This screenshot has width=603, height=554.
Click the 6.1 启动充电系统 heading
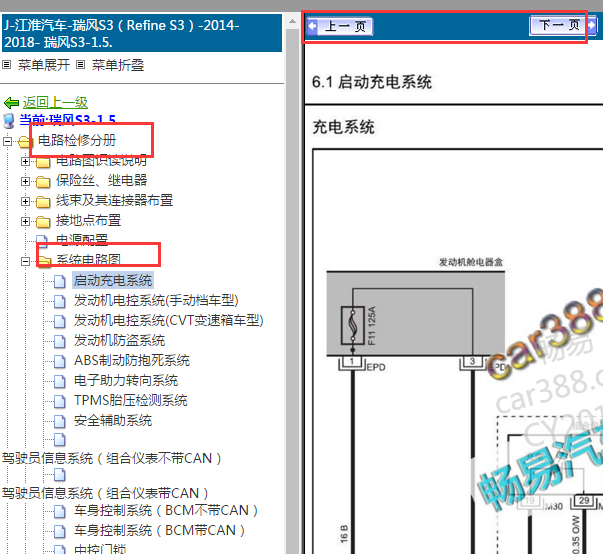[x=371, y=82]
